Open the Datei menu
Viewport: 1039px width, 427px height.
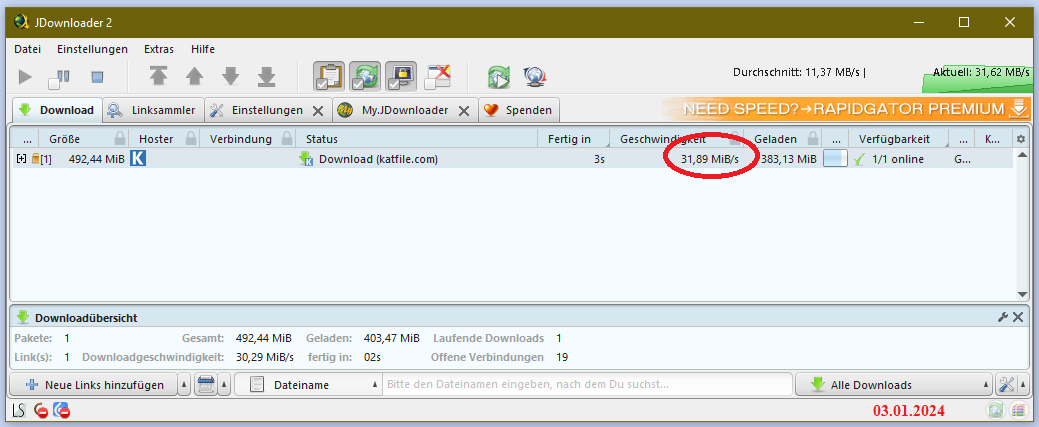(27, 49)
